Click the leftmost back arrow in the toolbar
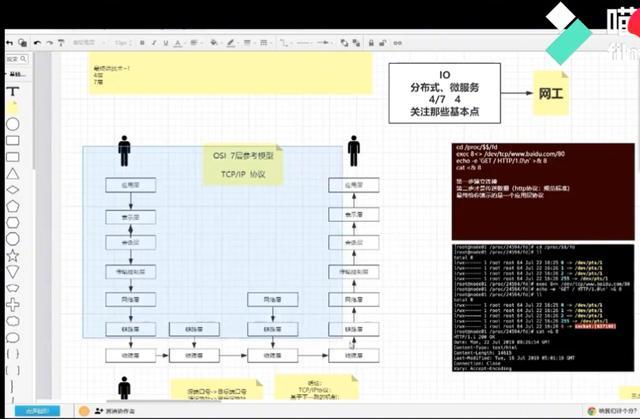 [10, 42]
